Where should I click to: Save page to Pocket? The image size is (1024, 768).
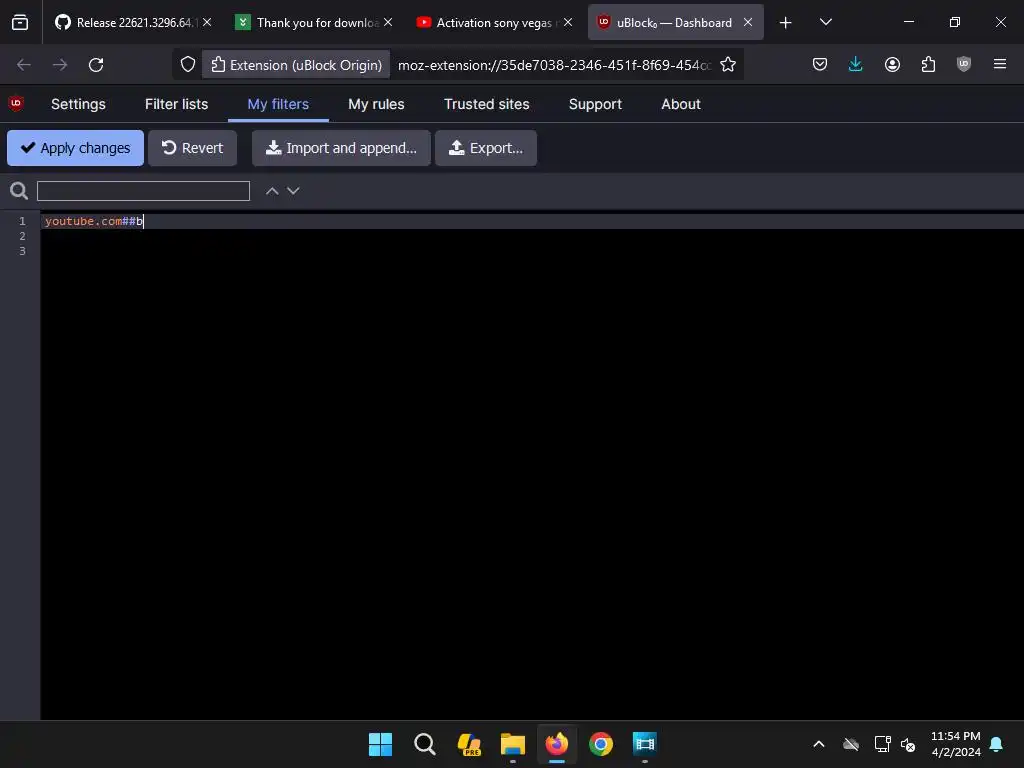coord(820,65)
